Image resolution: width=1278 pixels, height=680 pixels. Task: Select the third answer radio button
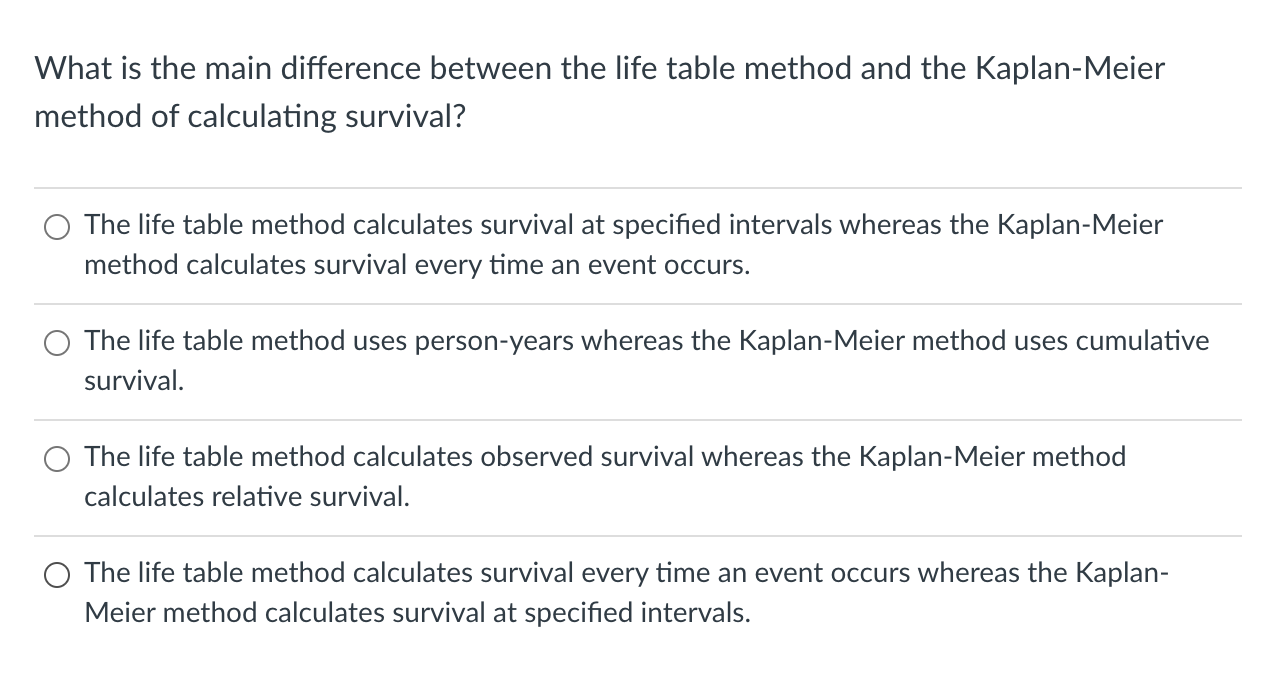point(57,459)
